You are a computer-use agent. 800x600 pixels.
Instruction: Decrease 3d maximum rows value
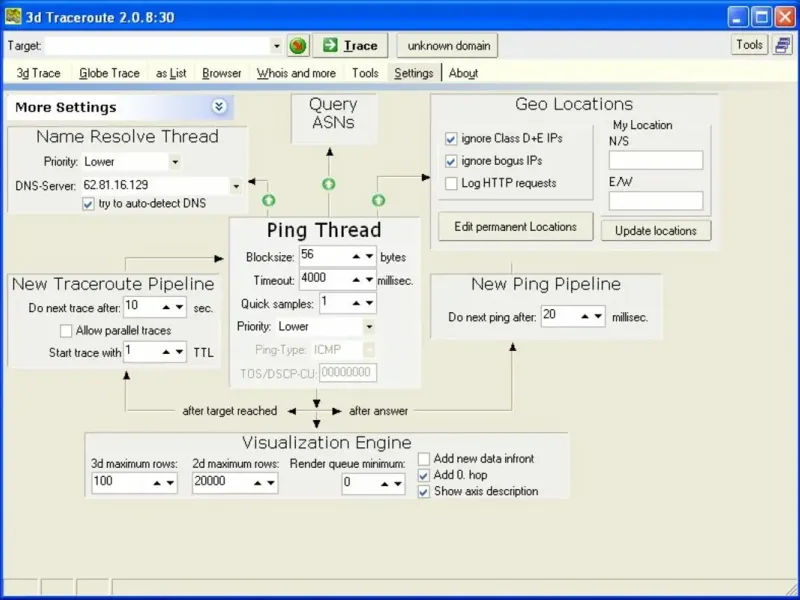tap(170, 483)
